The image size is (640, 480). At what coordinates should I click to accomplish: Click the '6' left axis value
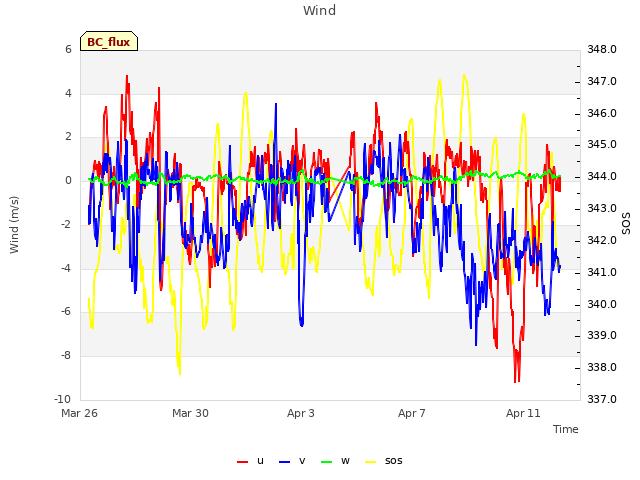tap(68, 49)
